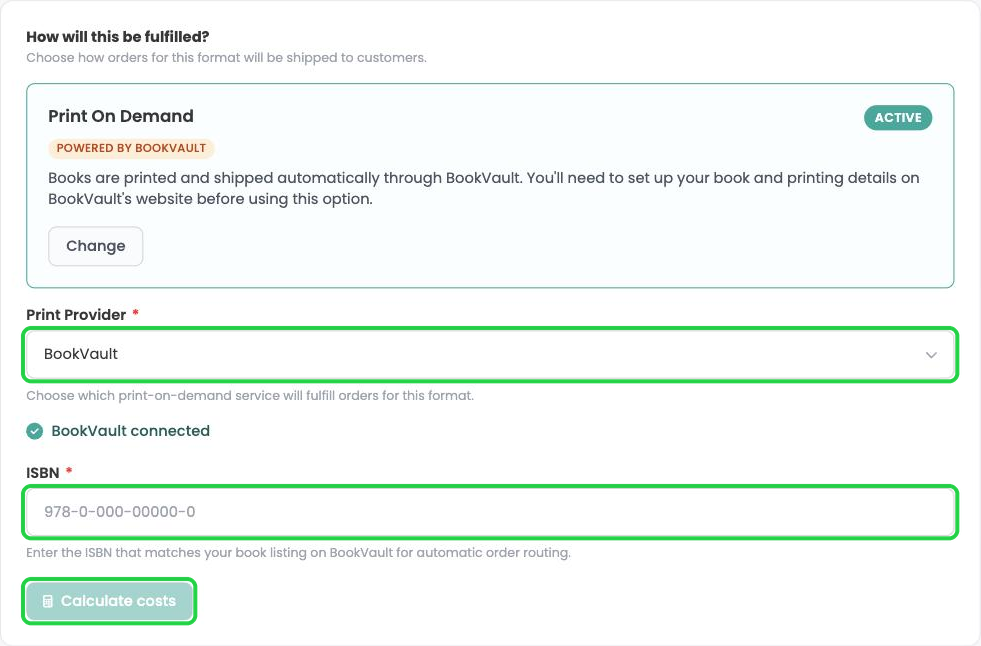Click the red asterisk next to ISBN
Viewport: 981px width, 646px height.
(69, 470)
